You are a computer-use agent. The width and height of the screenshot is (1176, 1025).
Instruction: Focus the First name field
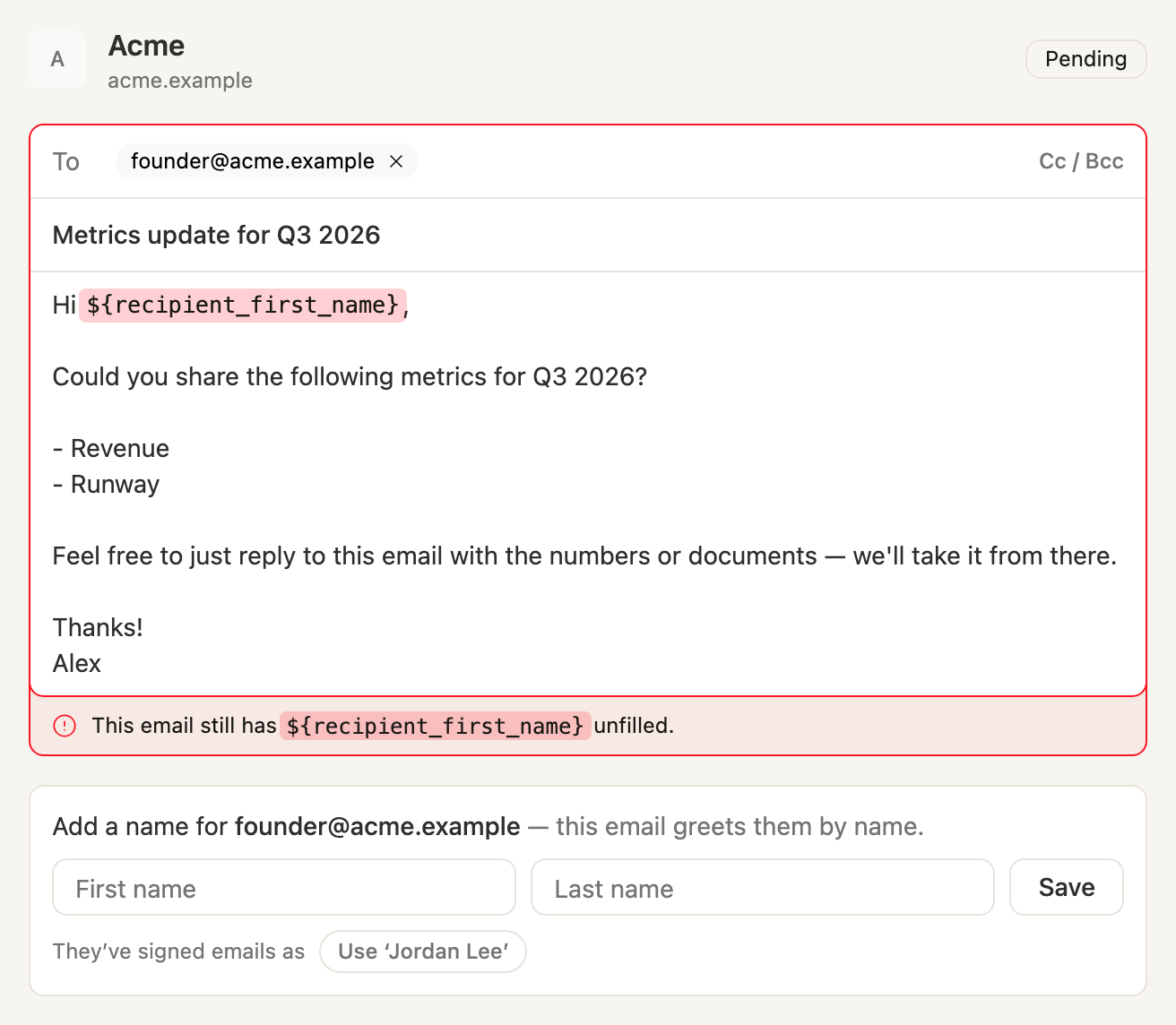(284, 887)
